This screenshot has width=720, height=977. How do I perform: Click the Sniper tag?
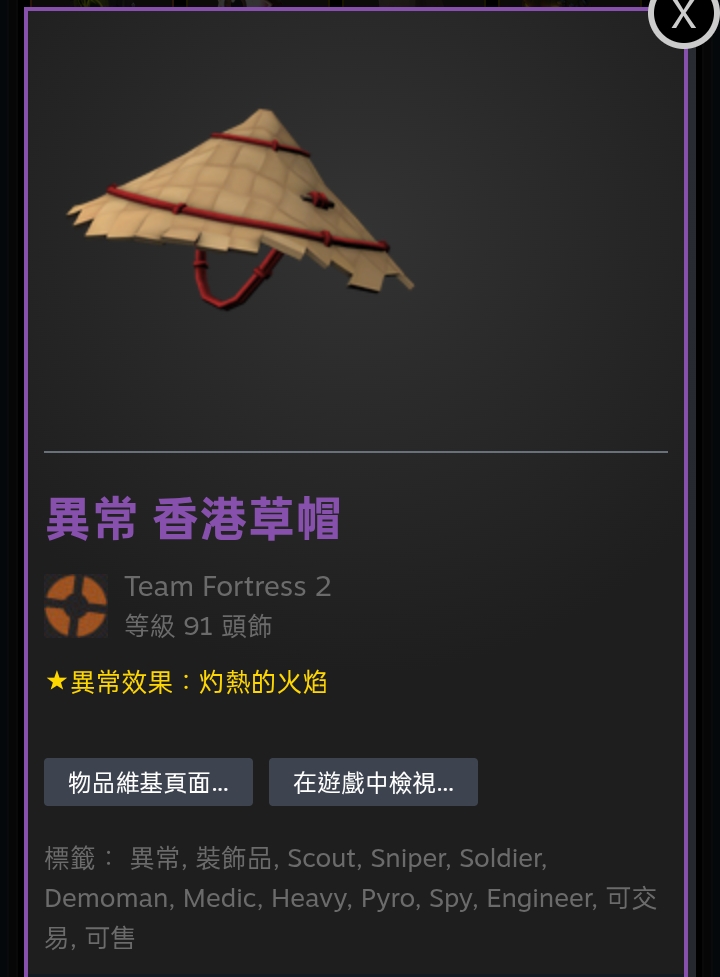tap(406, 858)
